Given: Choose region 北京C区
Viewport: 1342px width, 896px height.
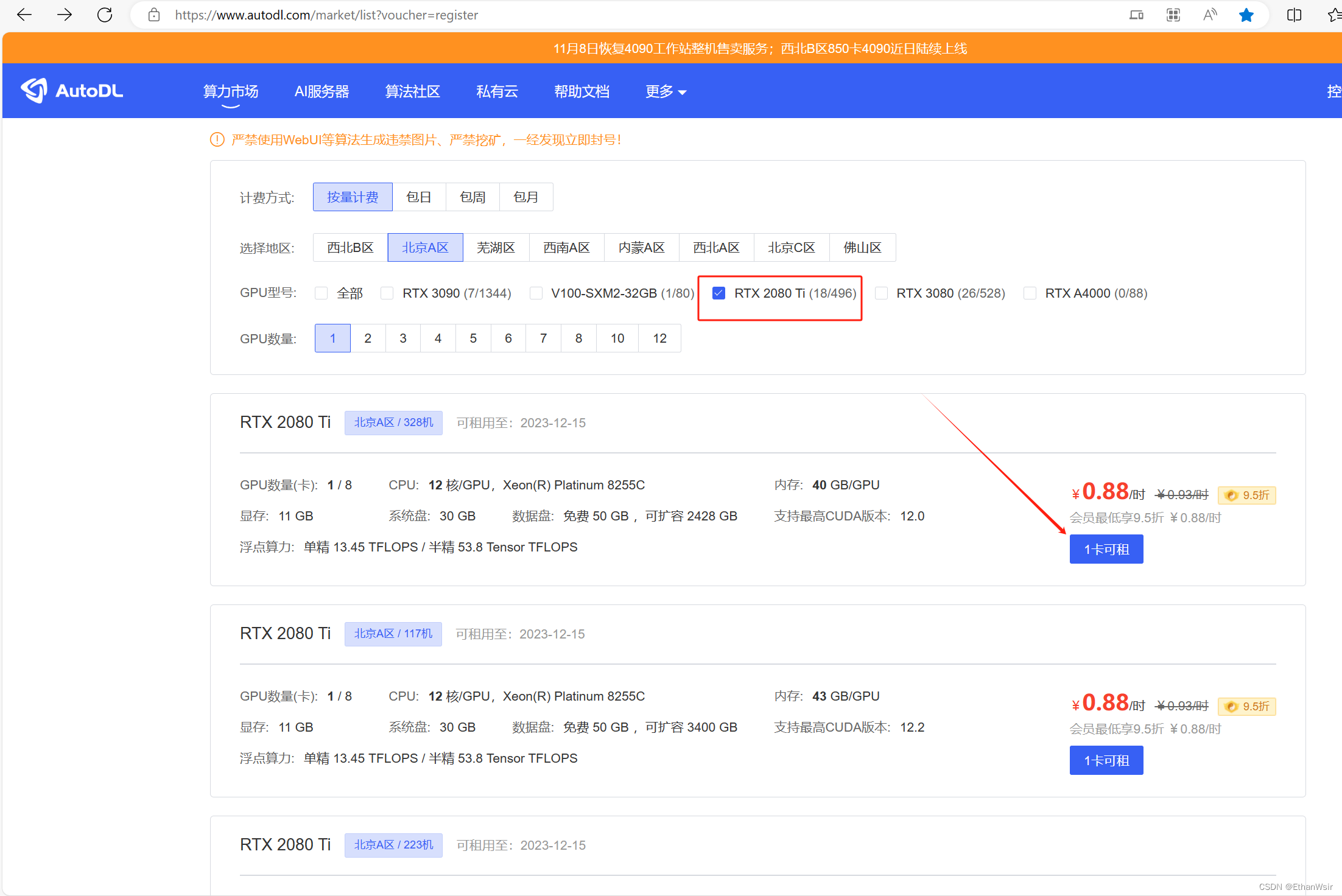Looking at the screenshot, I should coord(791,248).
